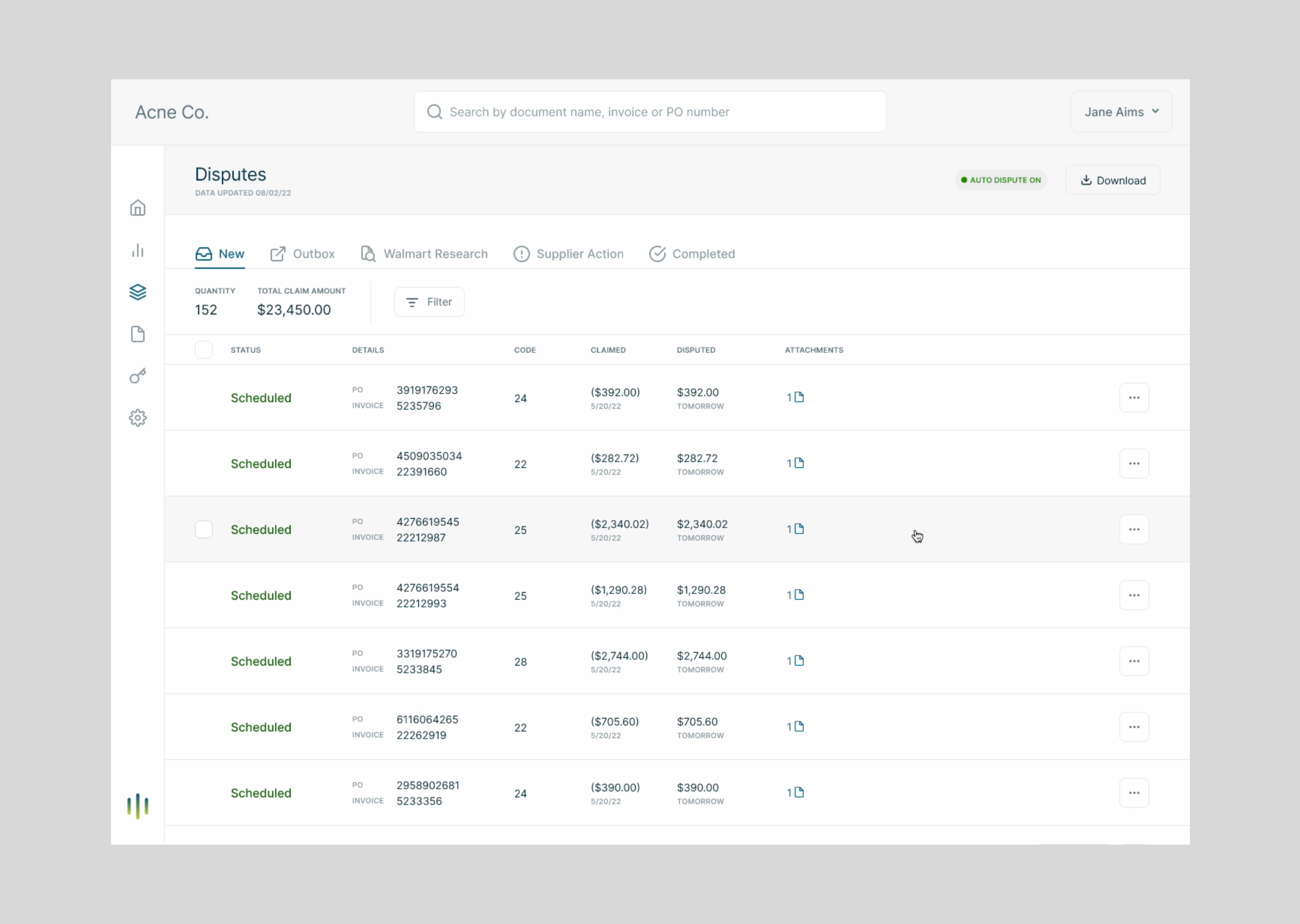Click the green bars logo bottom-left
This screenshot has width=1300, height=924.
coord(138,806)
